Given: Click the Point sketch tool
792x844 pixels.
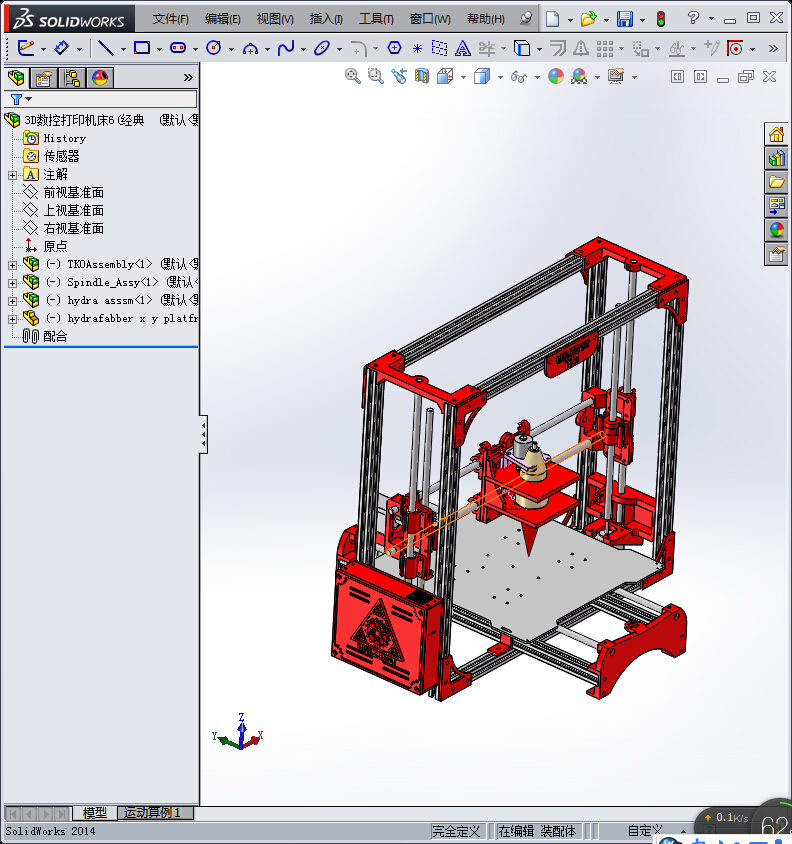Looking at the screenshot, I should coord(417,49).
